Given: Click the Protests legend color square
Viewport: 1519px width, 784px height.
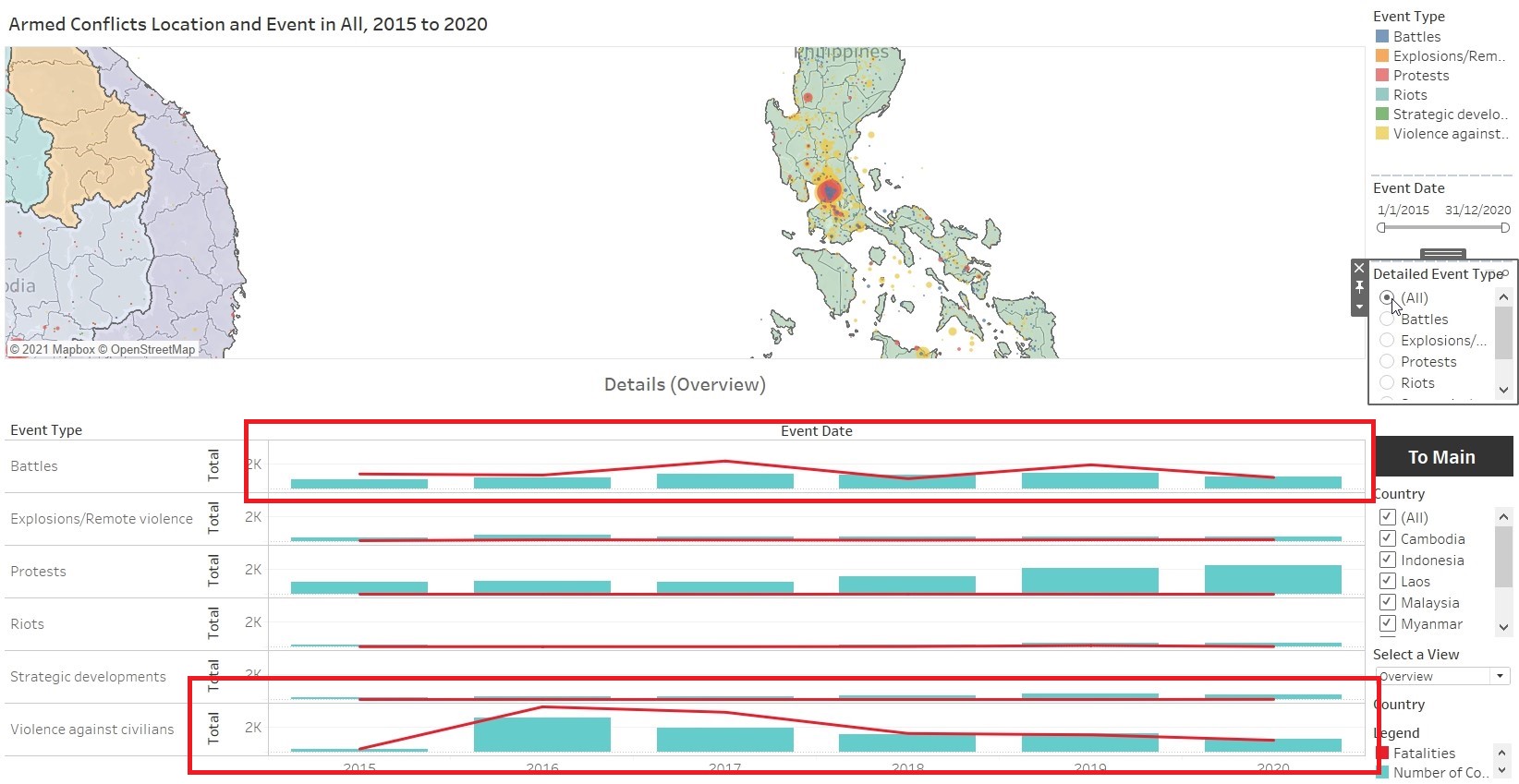Looking at the screenshot, I should click(x=1382, y=76).
